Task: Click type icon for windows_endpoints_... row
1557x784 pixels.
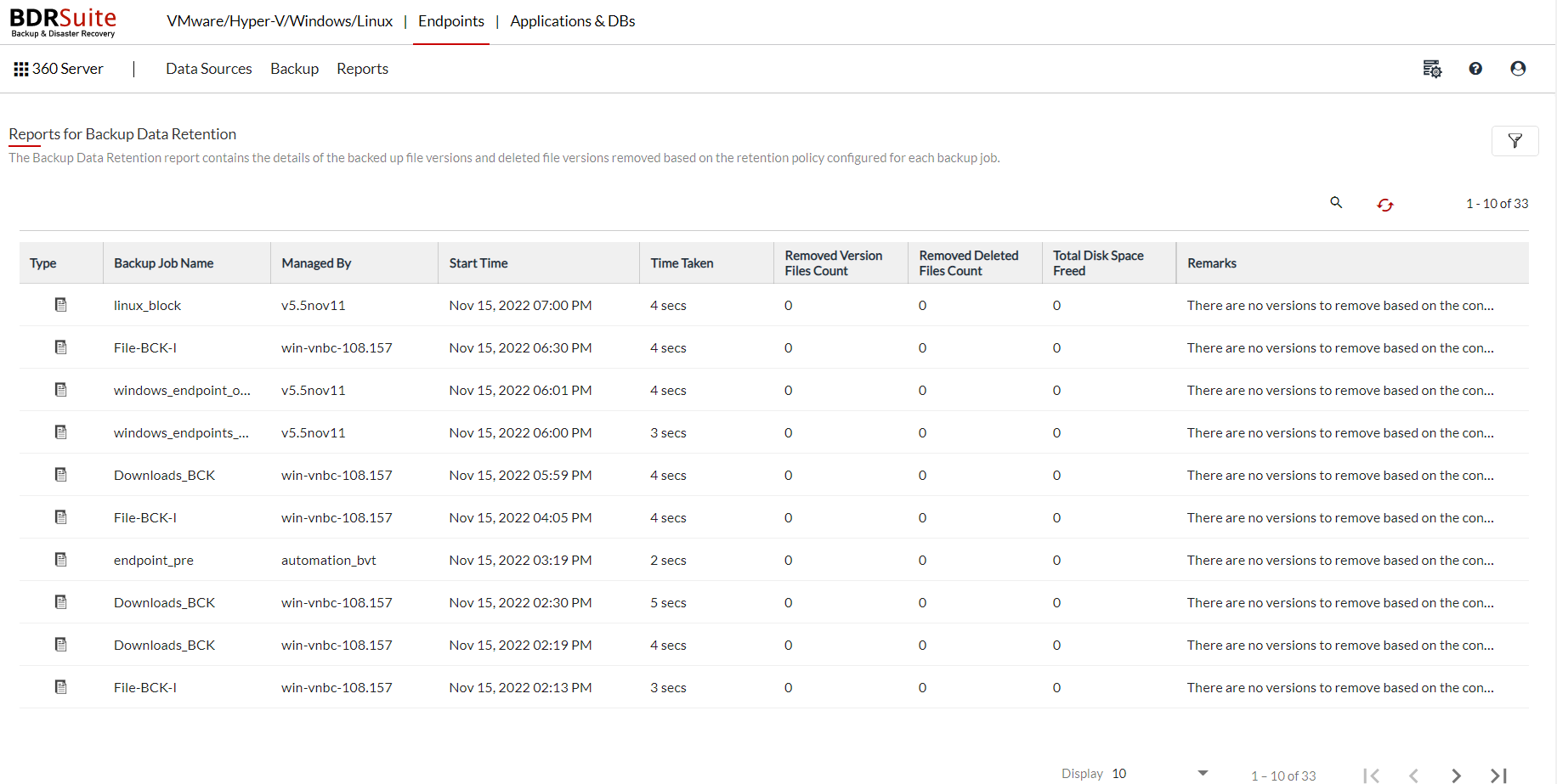Action: click(61, 432)
